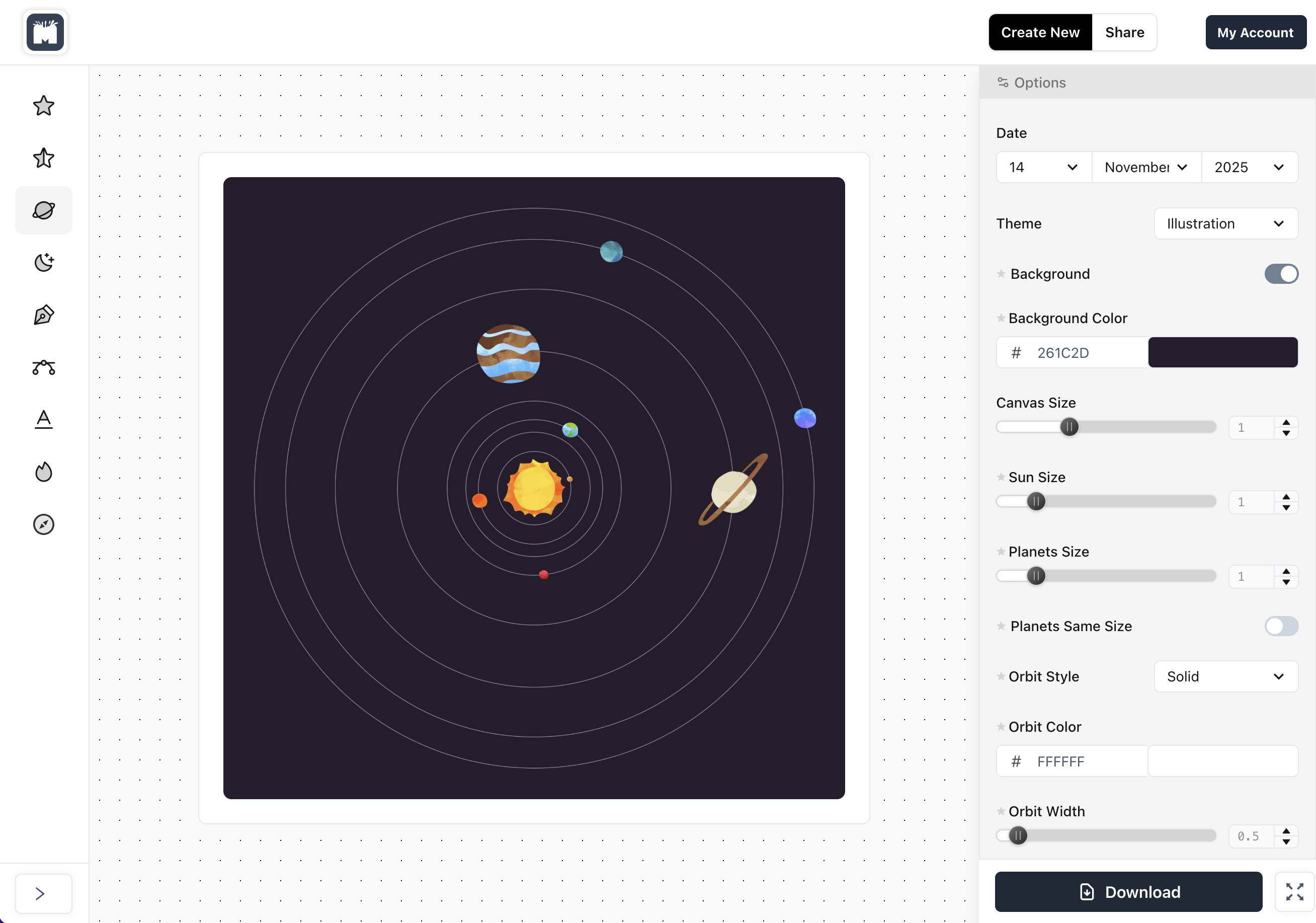This screenshot has height=923, width=1316.
Task: Select the solar system planet tool icon
Action: point(44,210)
